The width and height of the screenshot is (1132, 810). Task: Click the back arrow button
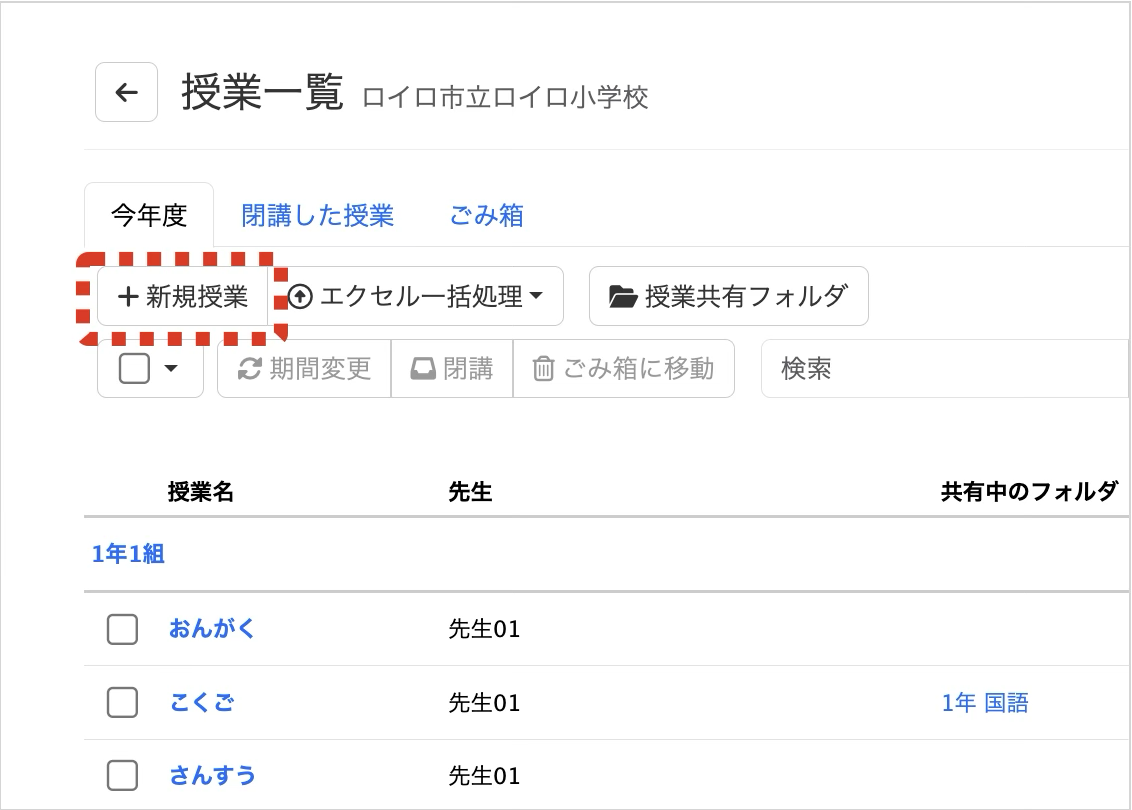(x=126, y=92)
